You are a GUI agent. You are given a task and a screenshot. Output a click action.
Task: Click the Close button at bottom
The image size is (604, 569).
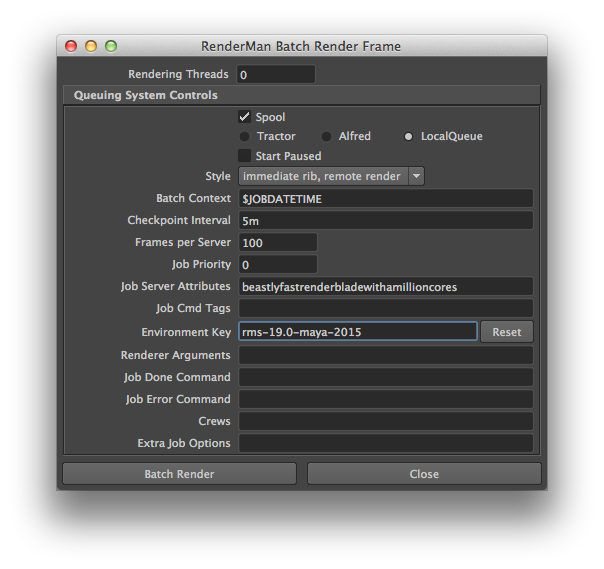(x=424, y=474)
